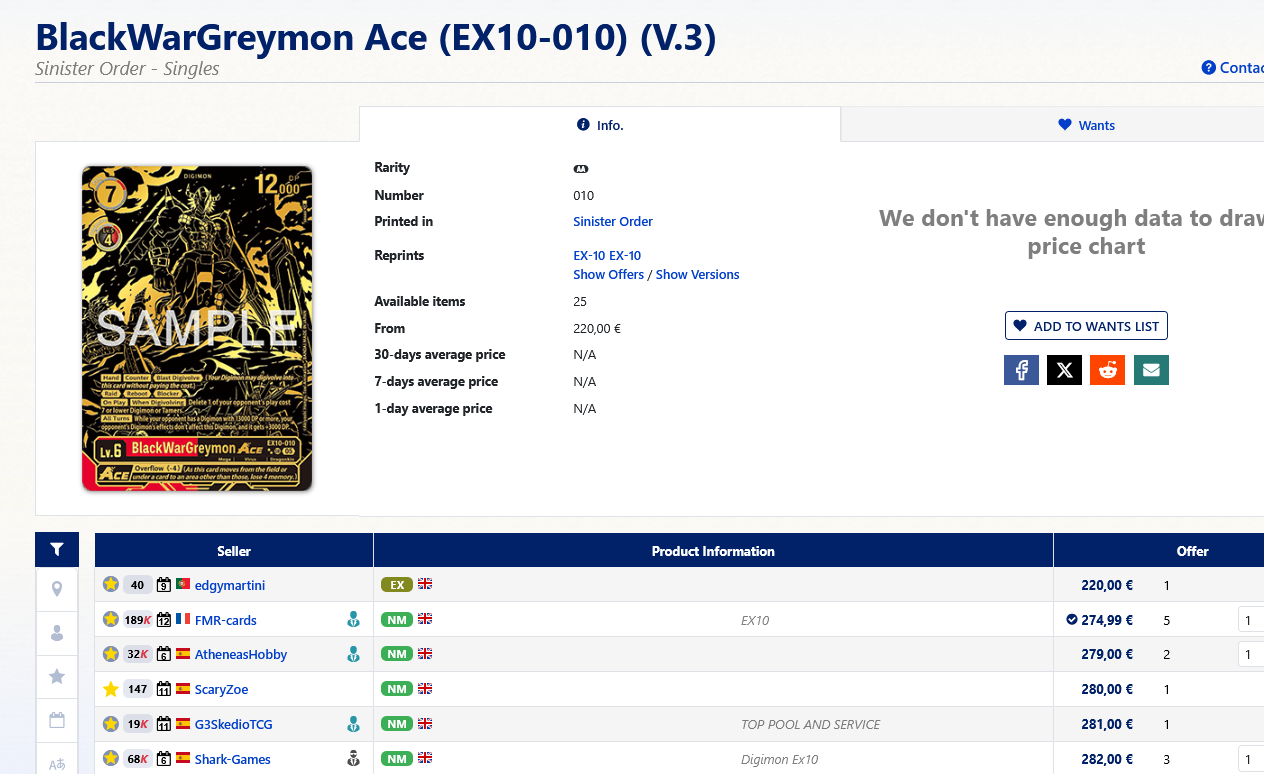This screenshot has width=1264, height=774.
Task: Click edgymartini's shipping estimate calendar icon
Action: click(164, 585)
